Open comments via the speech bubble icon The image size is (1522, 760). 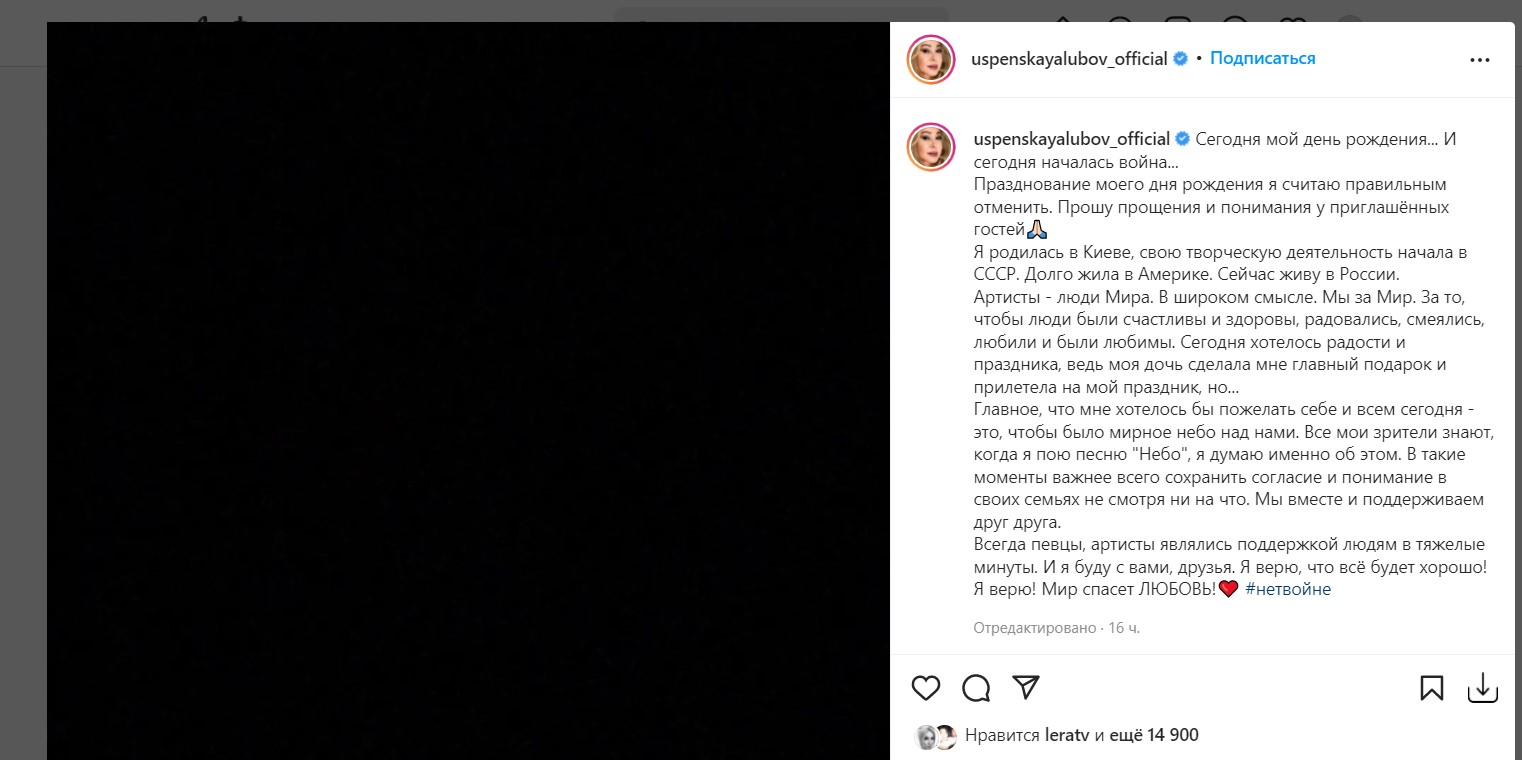coord(976,688)
